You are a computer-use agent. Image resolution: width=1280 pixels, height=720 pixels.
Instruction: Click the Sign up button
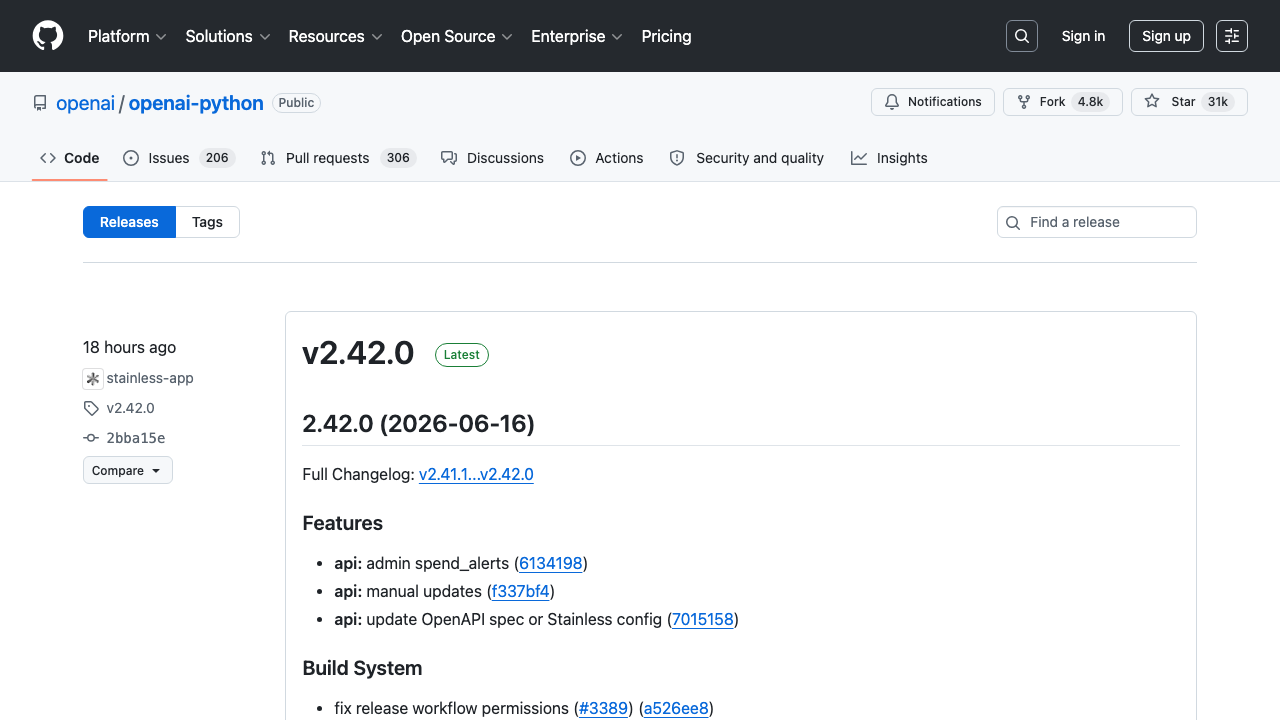[1166, 36]
